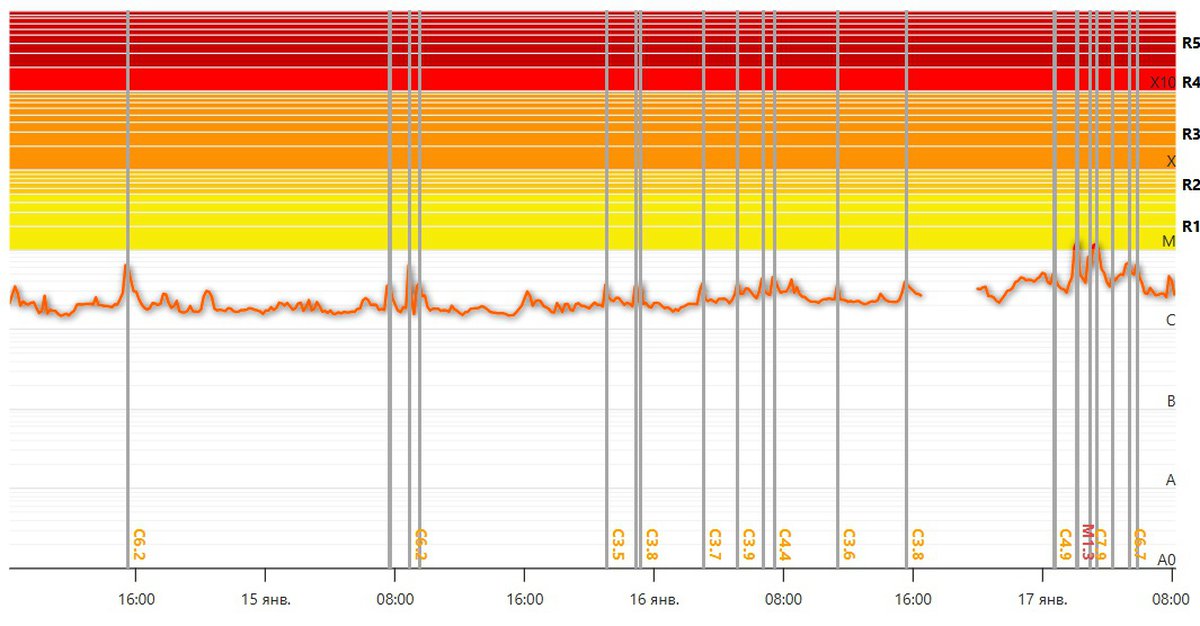Click the '17 янв.' date axis label
1200x626 pixels.
click(x=1042, y=600)
